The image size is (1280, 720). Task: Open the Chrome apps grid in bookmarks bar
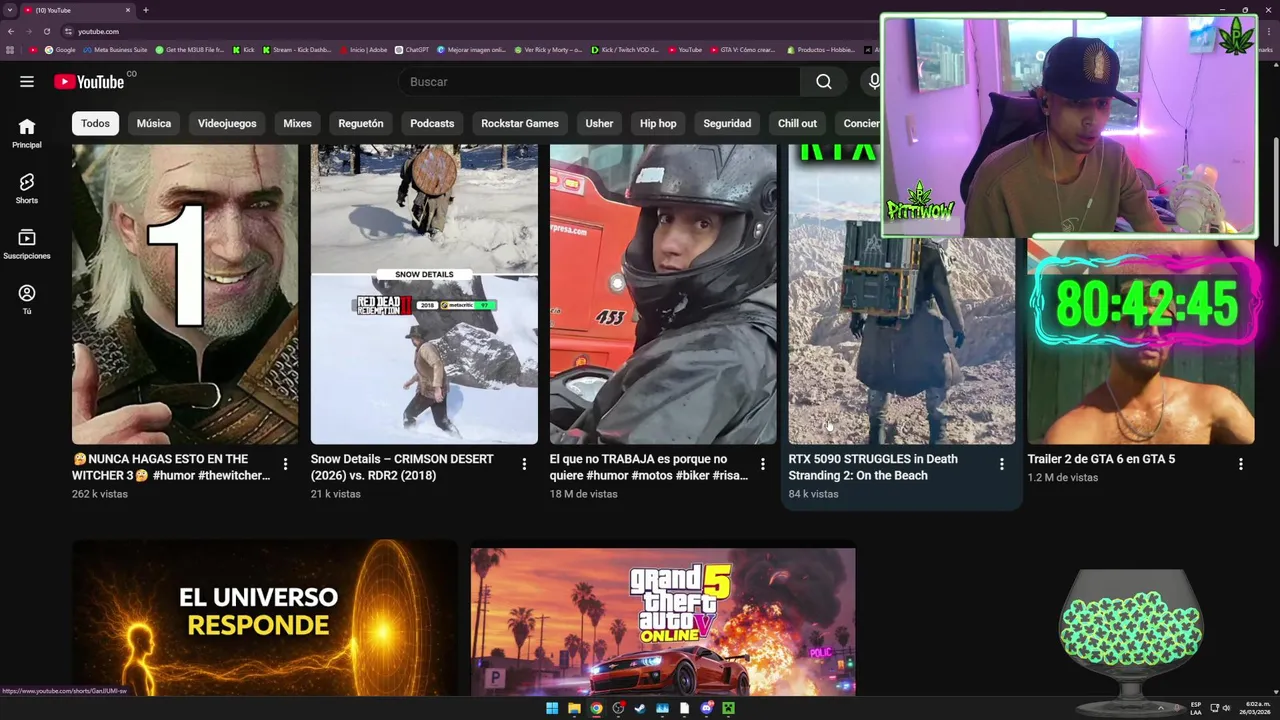coord(11,49)
